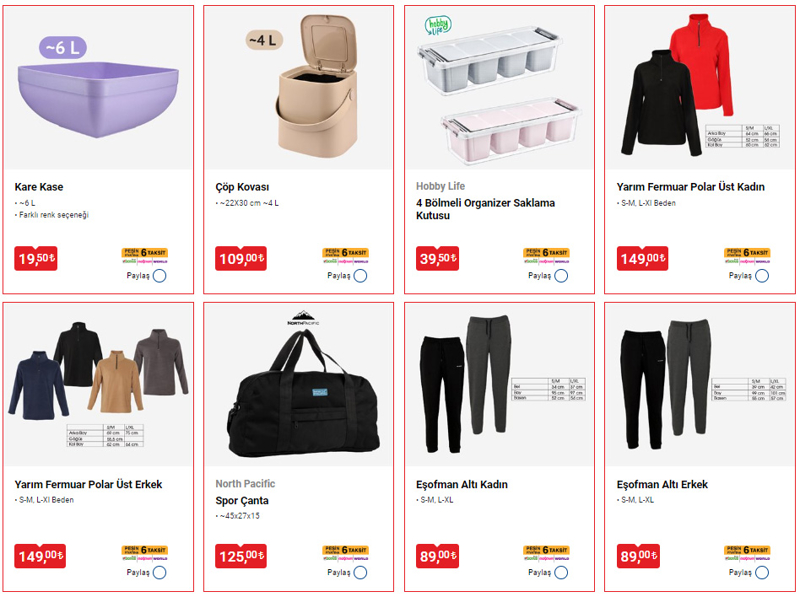800x597 pixels.
Task: Click the ~4 L capacity badge
Action: [264, 40]
